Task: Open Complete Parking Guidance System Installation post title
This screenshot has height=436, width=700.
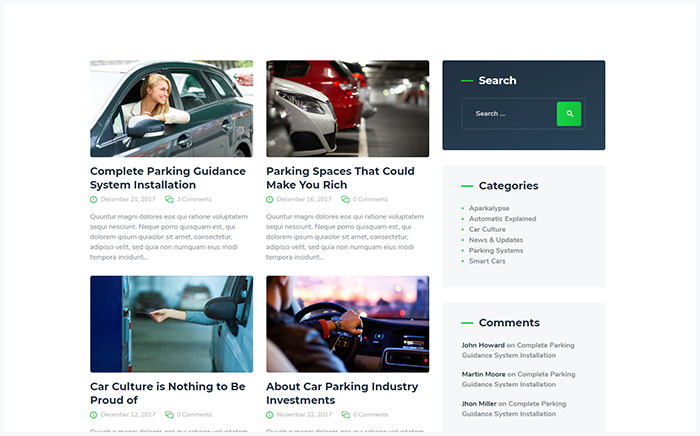Action: (168, 178)
